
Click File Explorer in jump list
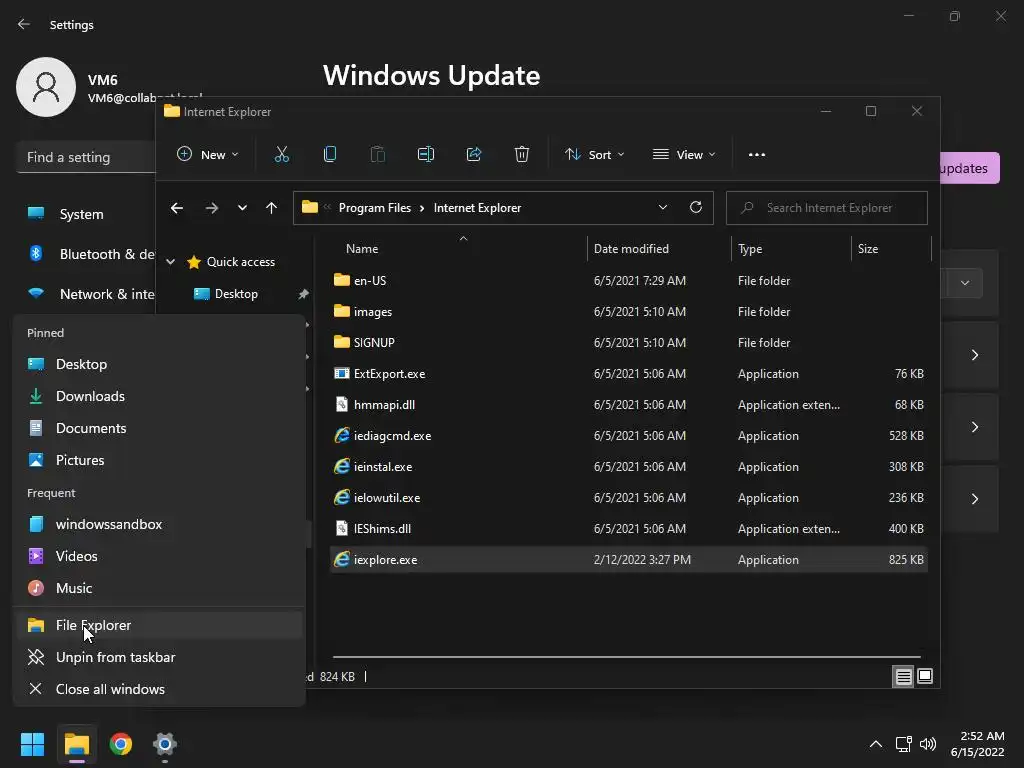(x=159, y=626)
